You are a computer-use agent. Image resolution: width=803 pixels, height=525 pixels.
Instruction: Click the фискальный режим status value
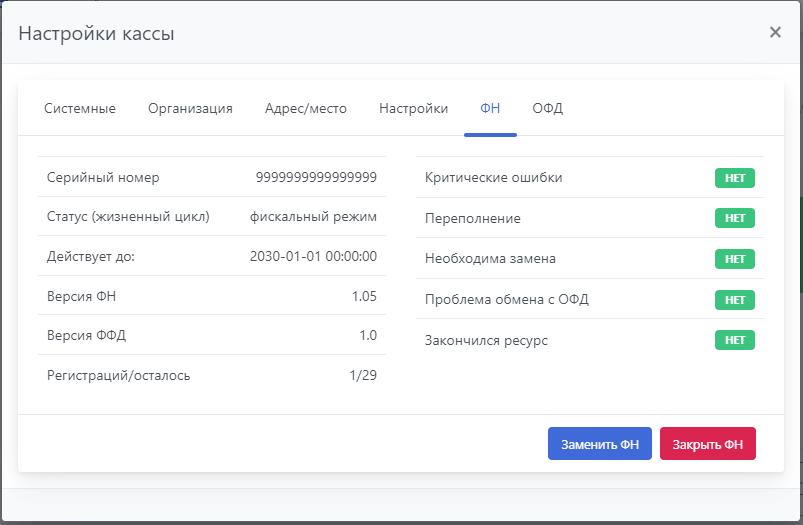313,216
